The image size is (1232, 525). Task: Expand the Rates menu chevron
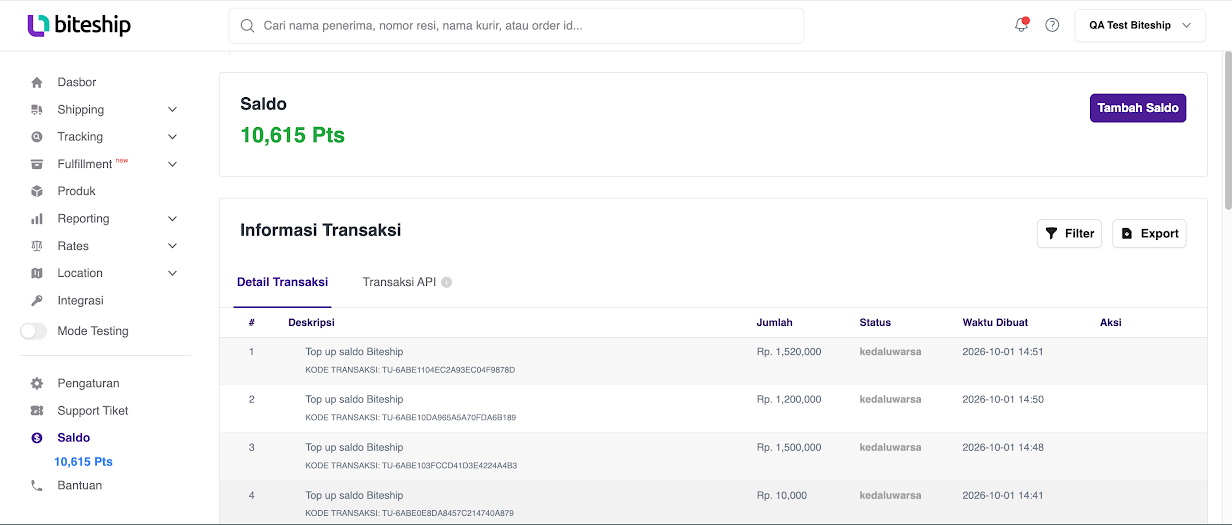tap(172, 246)
